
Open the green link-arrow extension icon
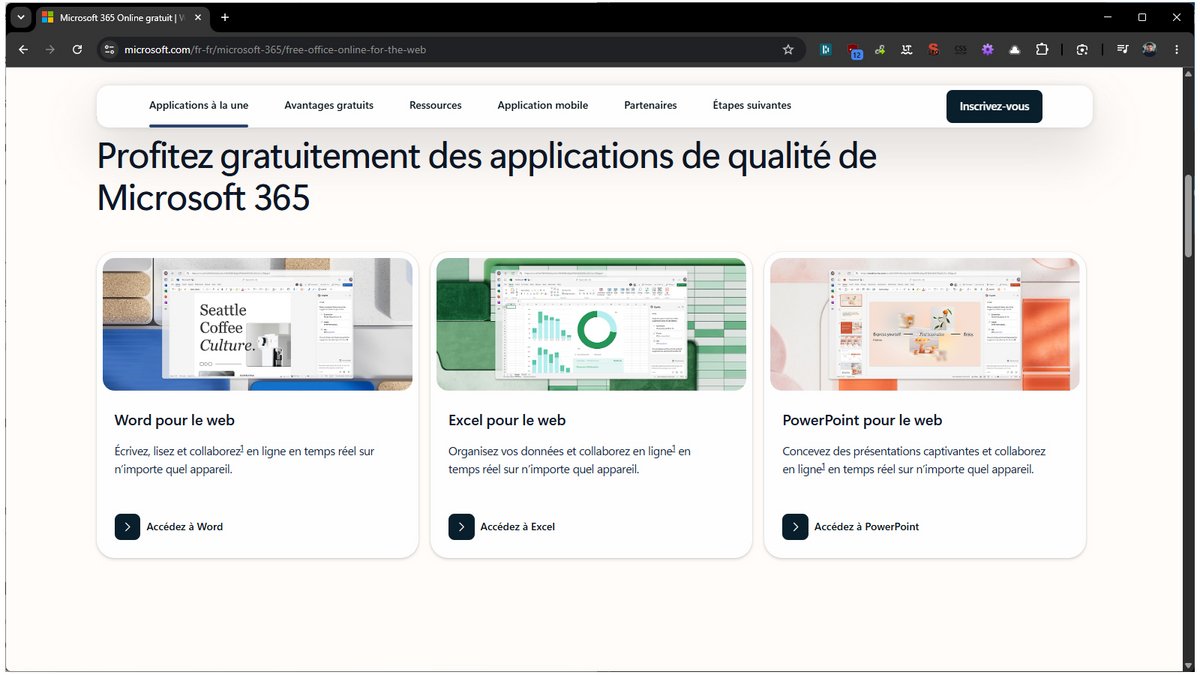(880, 49)
